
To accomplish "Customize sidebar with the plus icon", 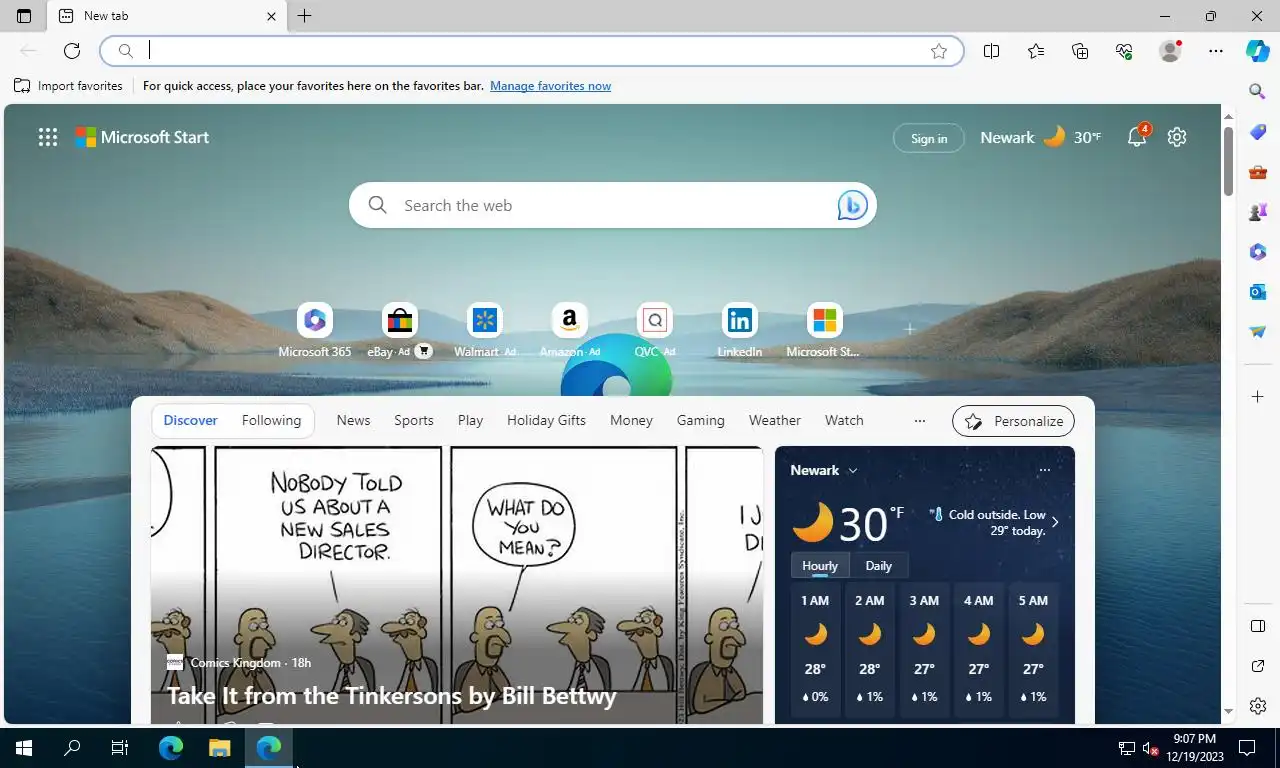I will pos(1258,397).
